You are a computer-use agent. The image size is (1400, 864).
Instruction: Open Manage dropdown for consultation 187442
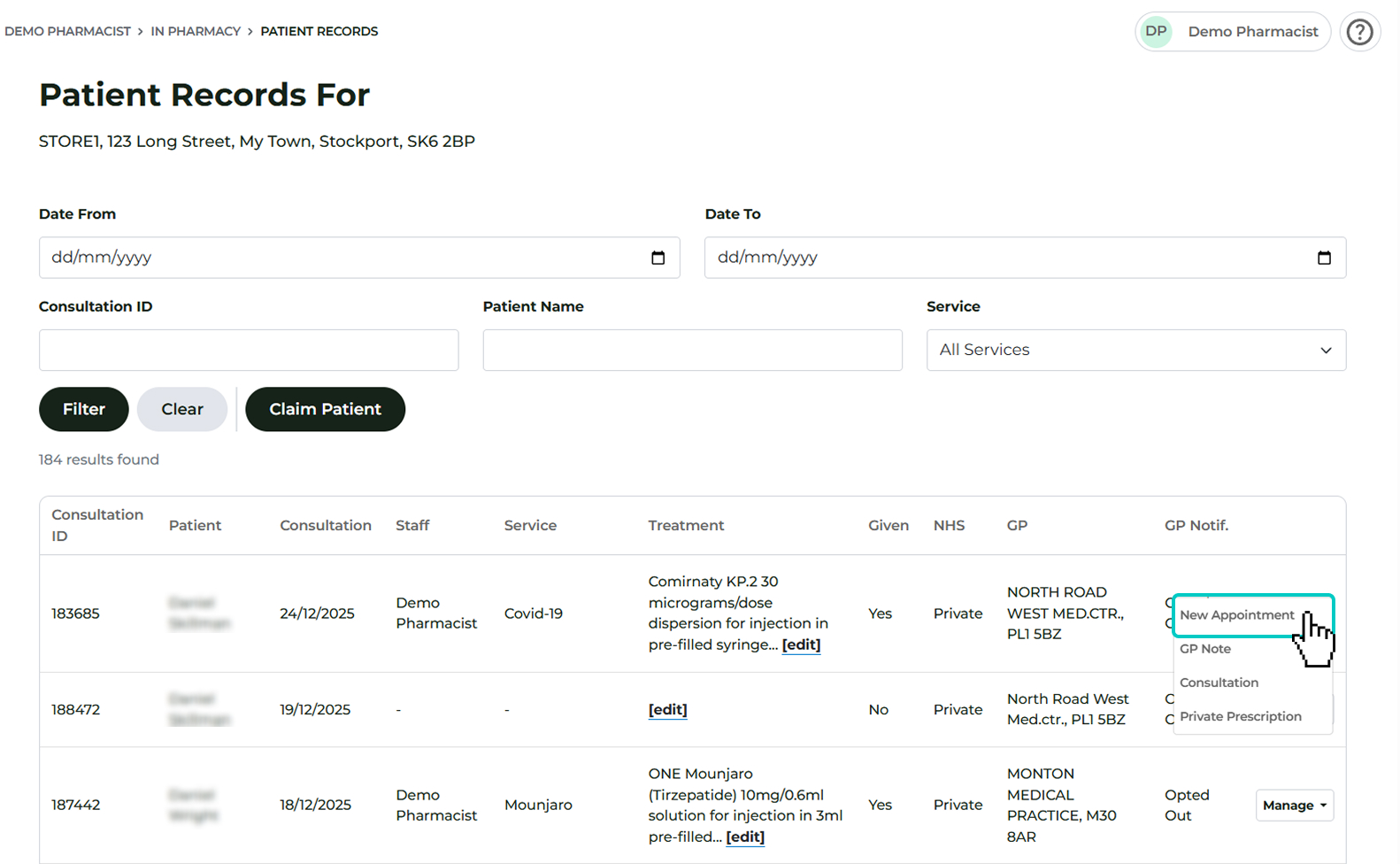[1293, 806]
